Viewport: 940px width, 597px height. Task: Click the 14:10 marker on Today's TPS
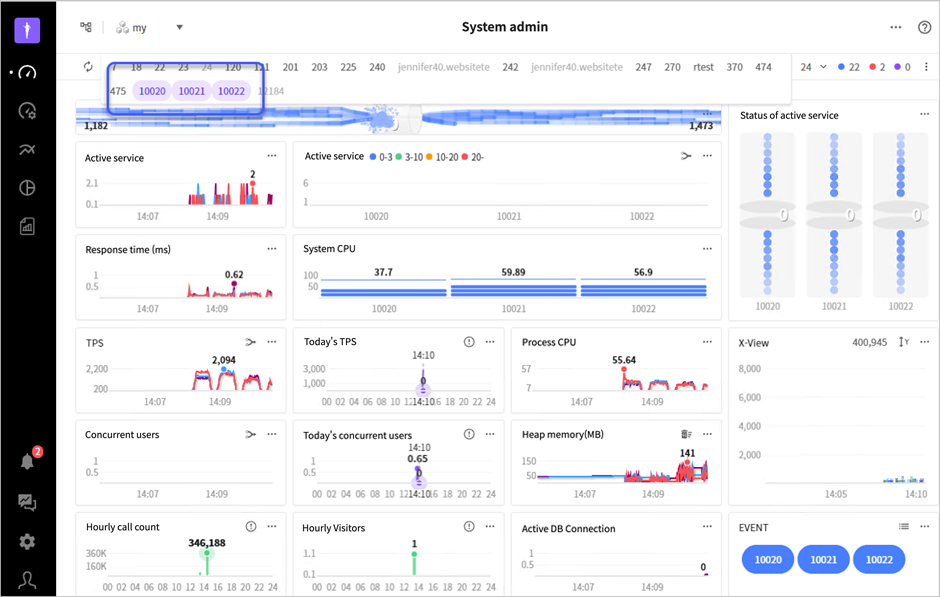click(x=423, y=355)
